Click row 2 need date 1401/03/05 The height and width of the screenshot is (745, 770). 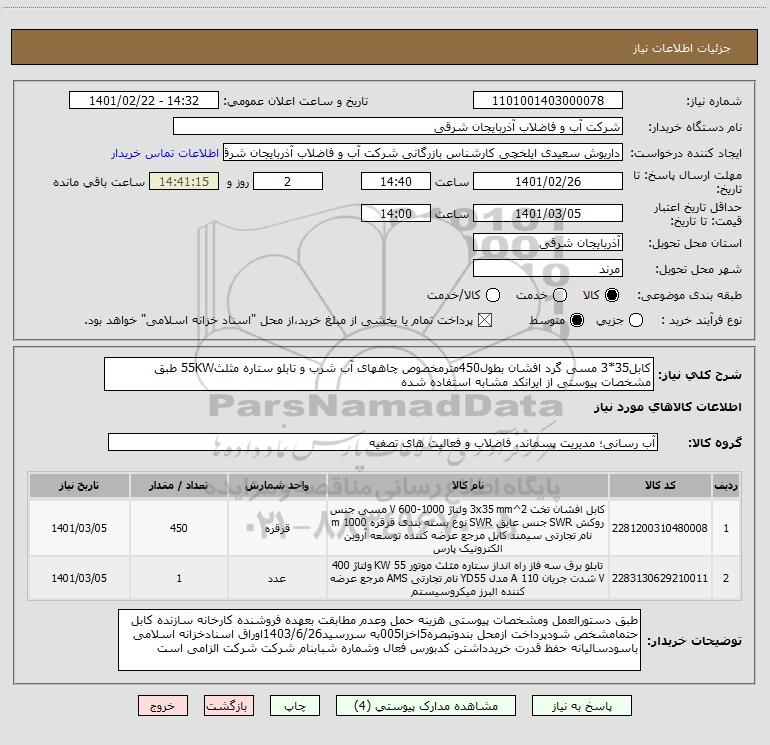coord(79,578)
